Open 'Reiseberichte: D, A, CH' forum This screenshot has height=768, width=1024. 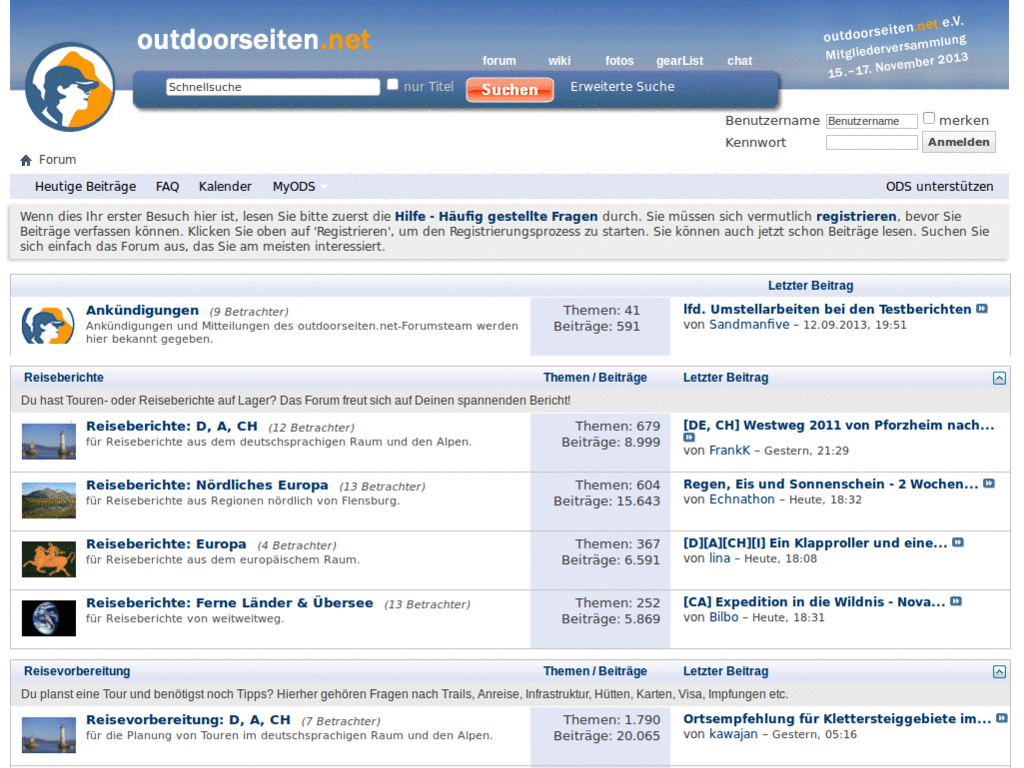172,426
